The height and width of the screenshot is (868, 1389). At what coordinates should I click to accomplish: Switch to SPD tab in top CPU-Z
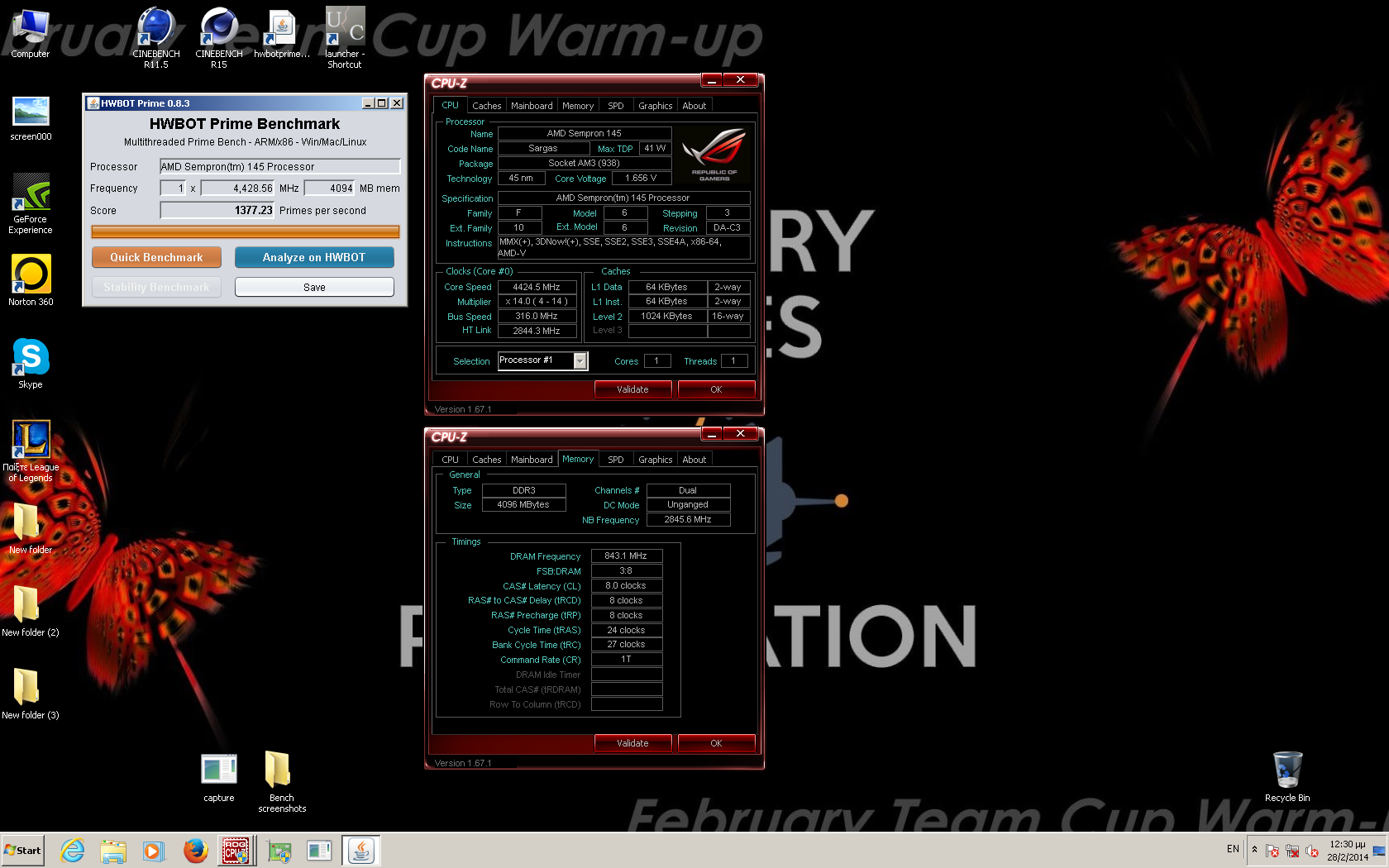point(616,106)
